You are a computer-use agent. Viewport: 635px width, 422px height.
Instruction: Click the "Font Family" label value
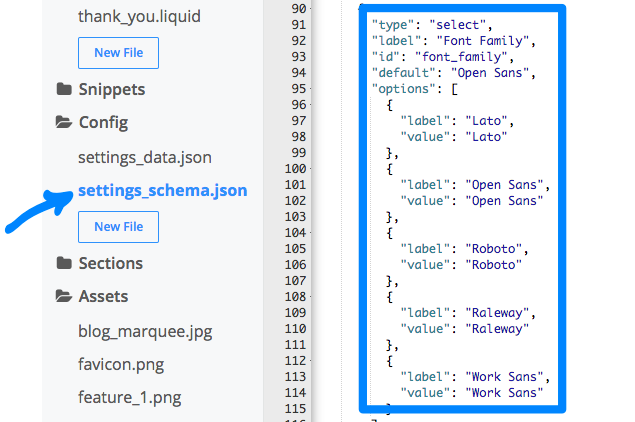(483, 41)
